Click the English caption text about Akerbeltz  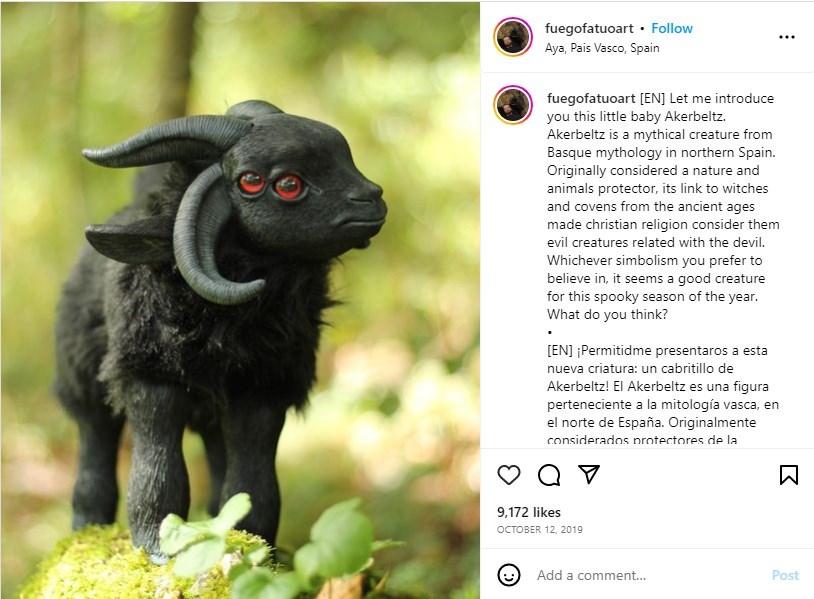(x=663, y=206)
